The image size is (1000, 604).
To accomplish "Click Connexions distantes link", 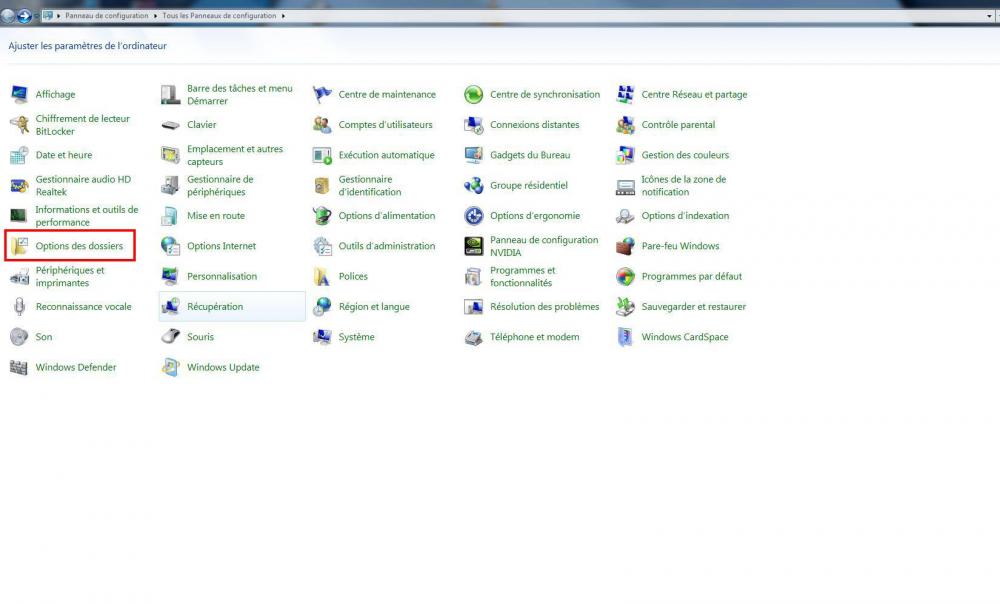I will click(x=534, y=125).
